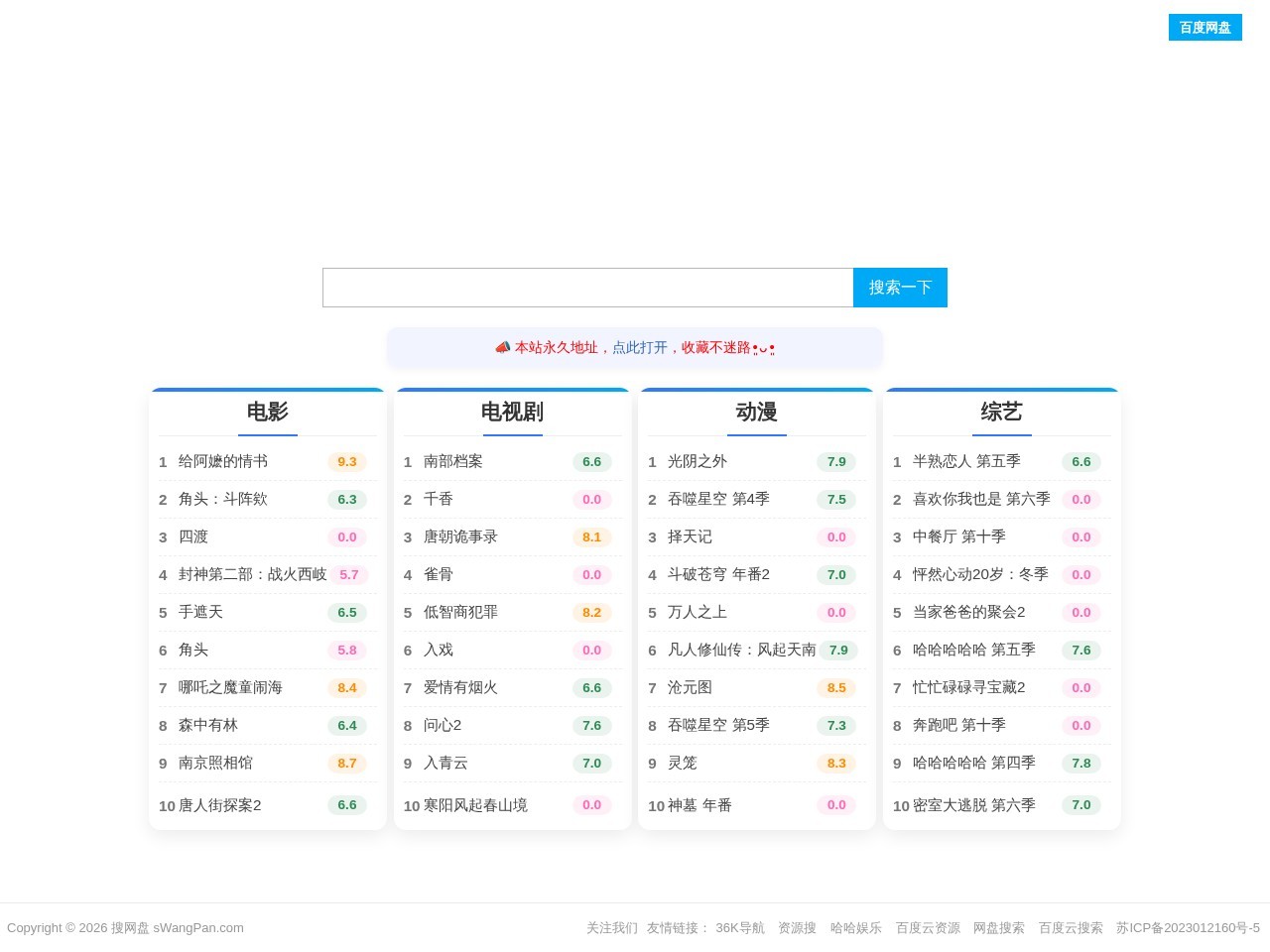Viewport: 1270px width, 952px height.
Task: Open the 网盘搜索 friend link
Action: (998, 928)
